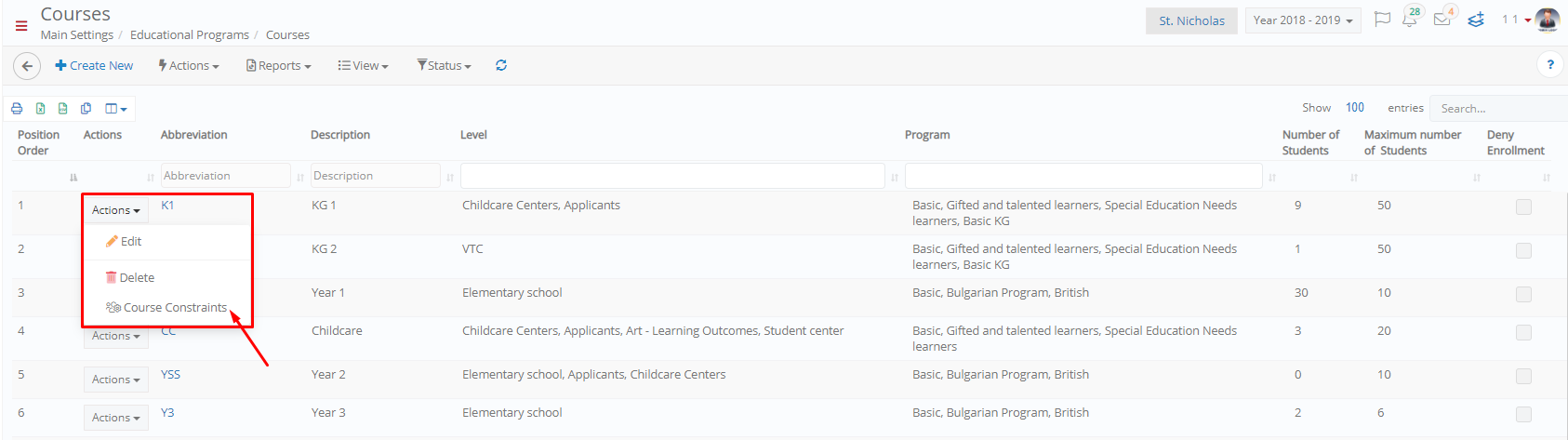Open the help question mark icon
The height and width of the screenshot is (440, 1568).
[x=1549, y=65]
